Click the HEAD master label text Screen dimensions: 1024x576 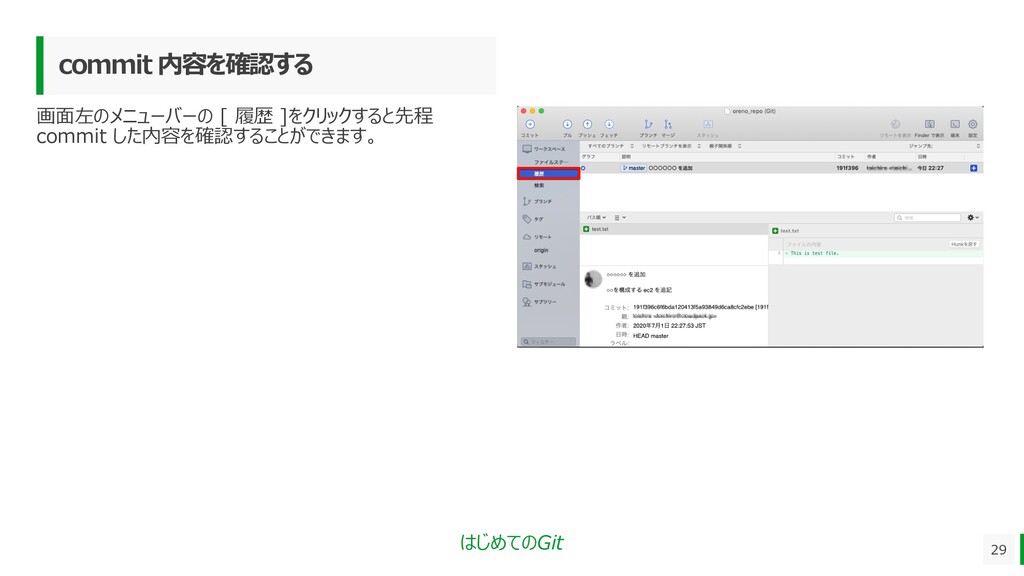[x=650, y=336]
